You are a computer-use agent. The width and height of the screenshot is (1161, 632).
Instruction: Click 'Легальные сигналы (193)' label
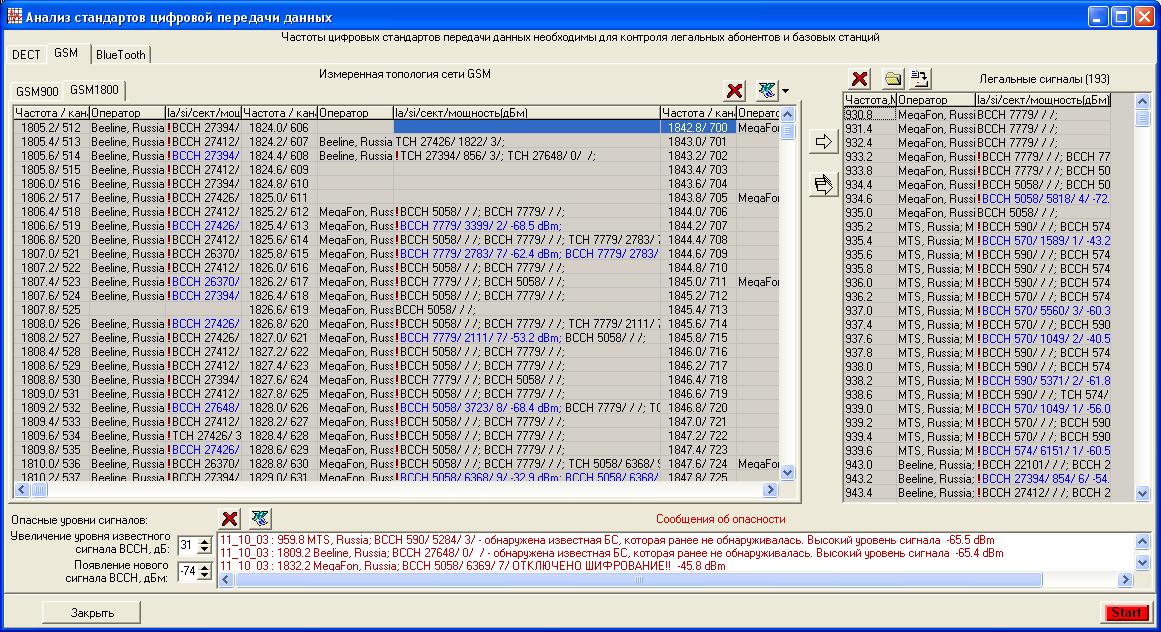(x=1044, y=78)
